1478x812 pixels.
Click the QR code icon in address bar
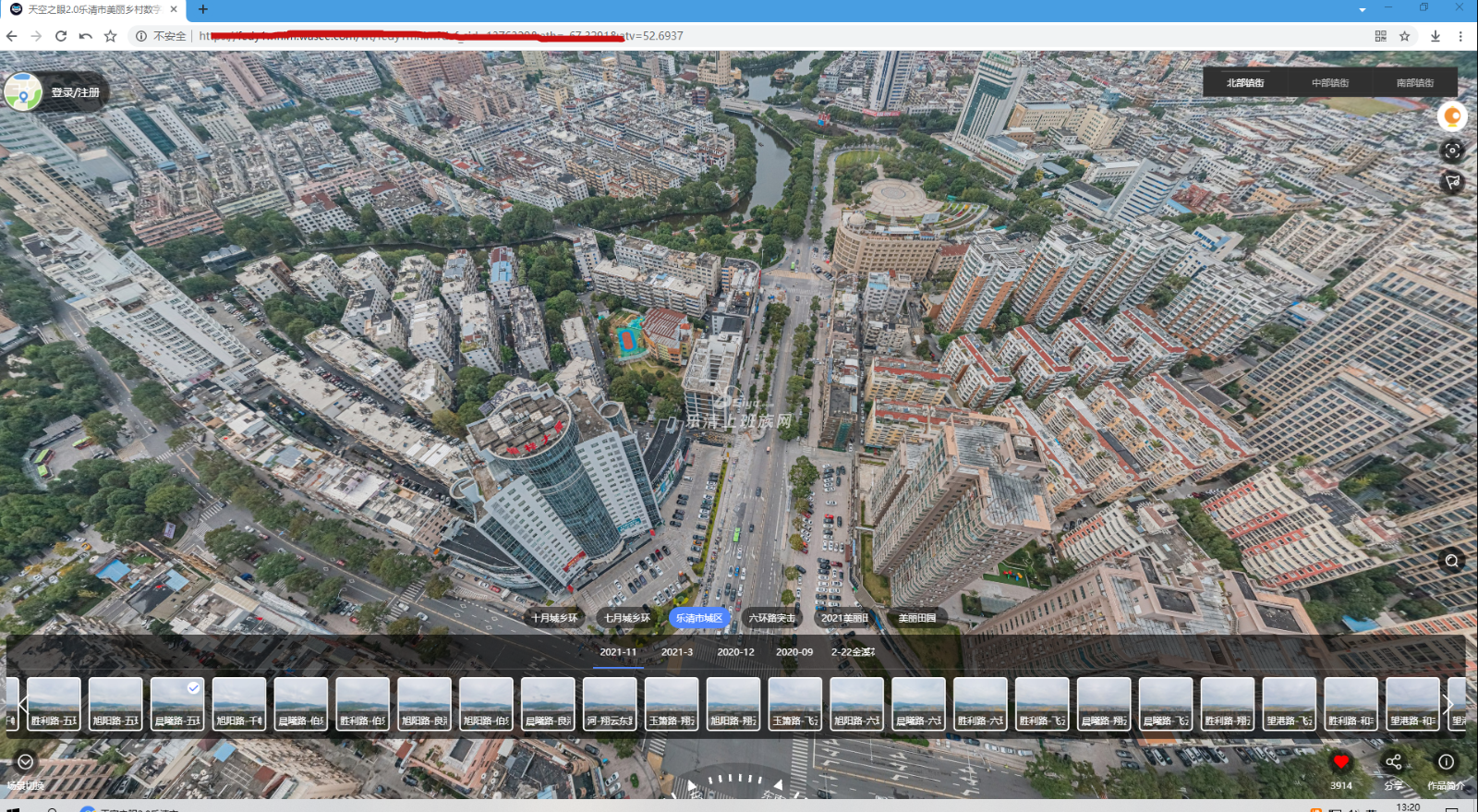click(1380, 36)
